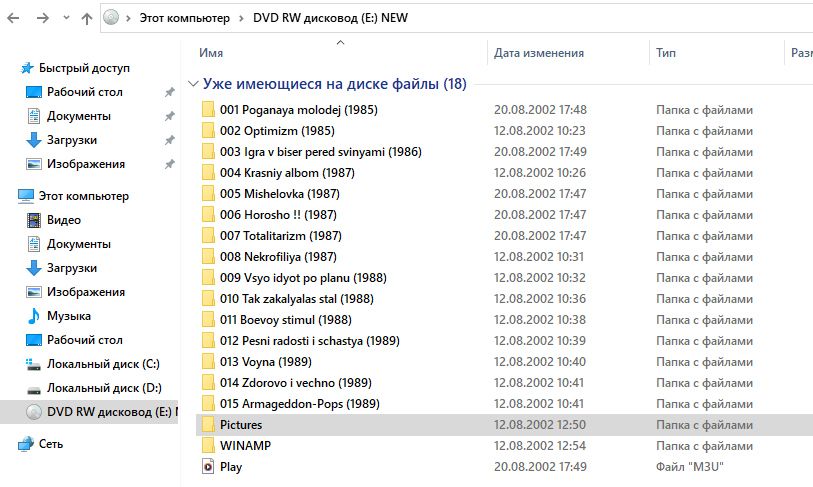Click 'Загрузки' under 'Этот компьютер' node

click(x=72, y=268)
